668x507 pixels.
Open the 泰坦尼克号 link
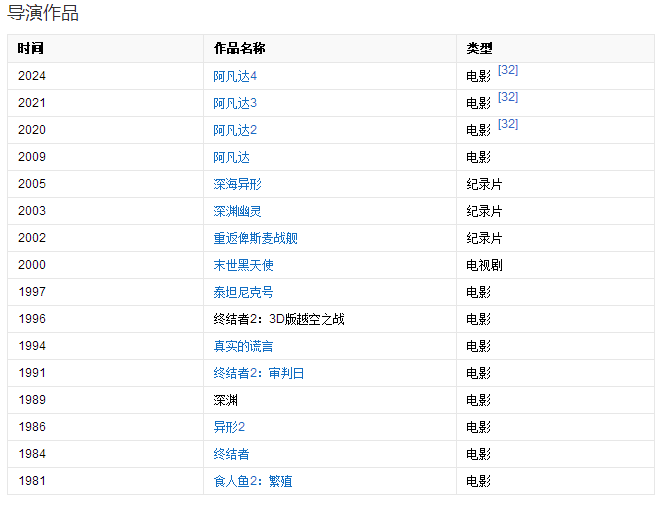click(x=243, y=292)
